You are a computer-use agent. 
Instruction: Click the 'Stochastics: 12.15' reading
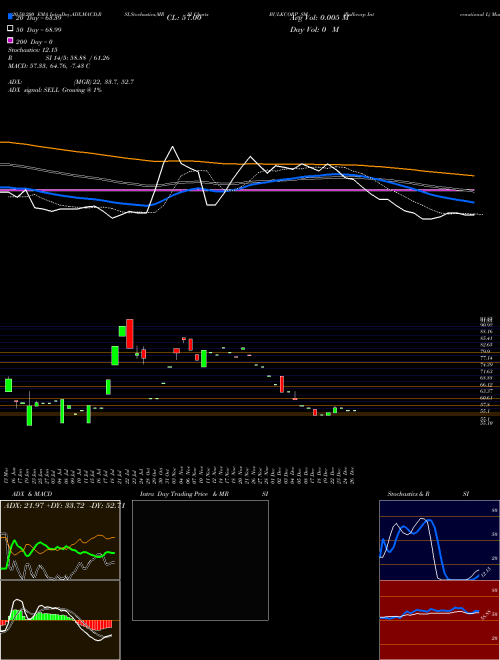point(32,50)
